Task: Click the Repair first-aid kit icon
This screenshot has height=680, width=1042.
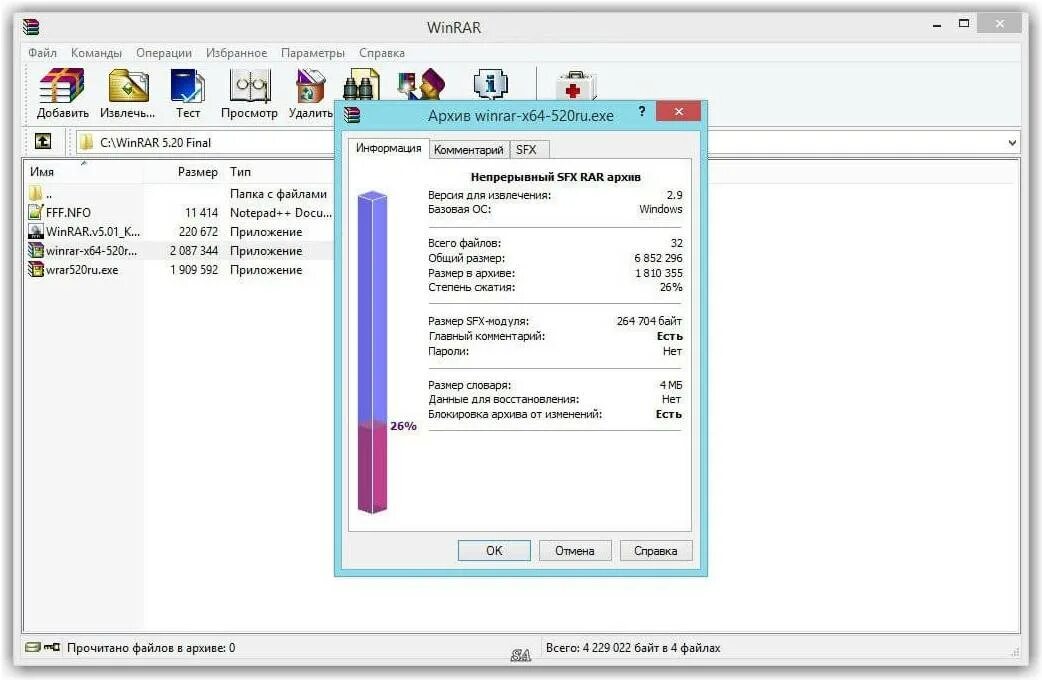Action: (575, 86)
